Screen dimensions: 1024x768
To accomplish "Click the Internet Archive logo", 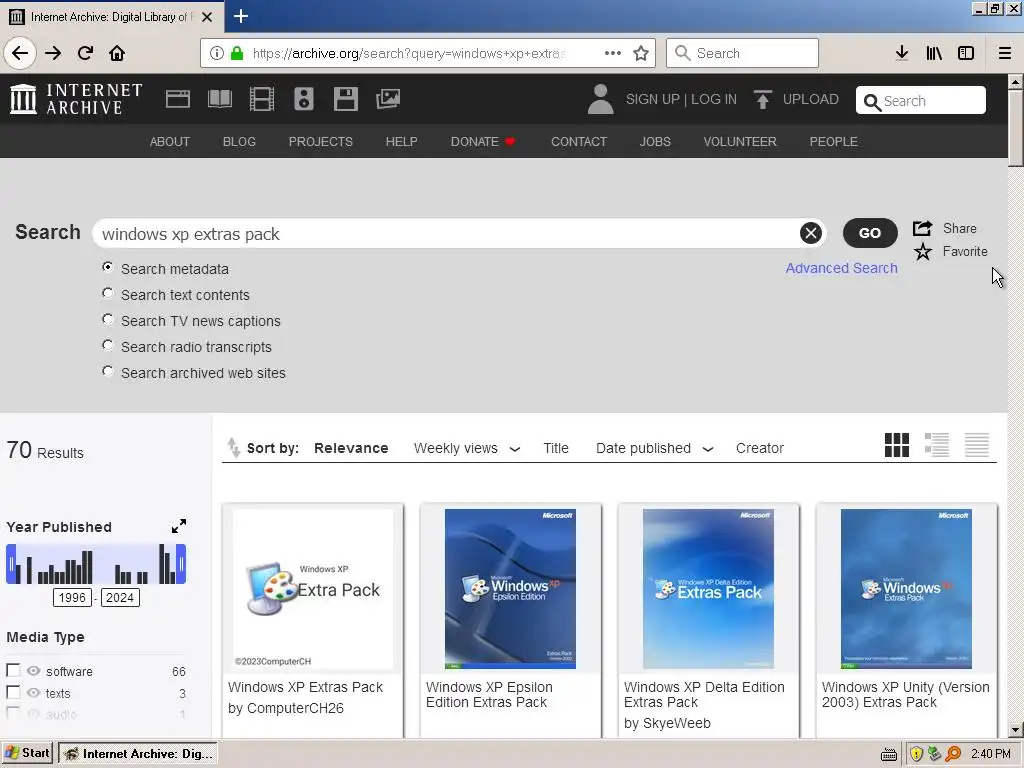I will (x=76, y=99).
